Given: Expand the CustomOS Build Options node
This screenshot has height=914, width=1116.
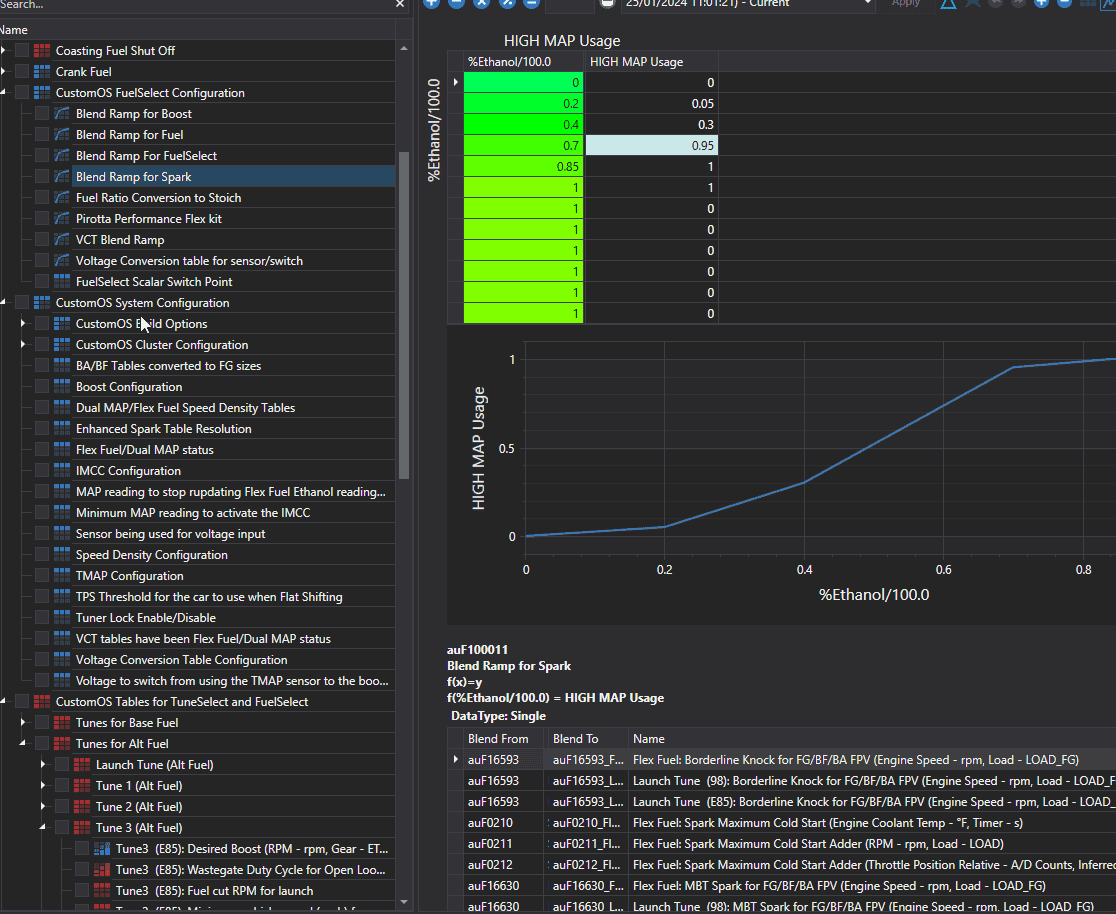Looking at the screenshot, I should pyautogui.click(x=23, y=324).
